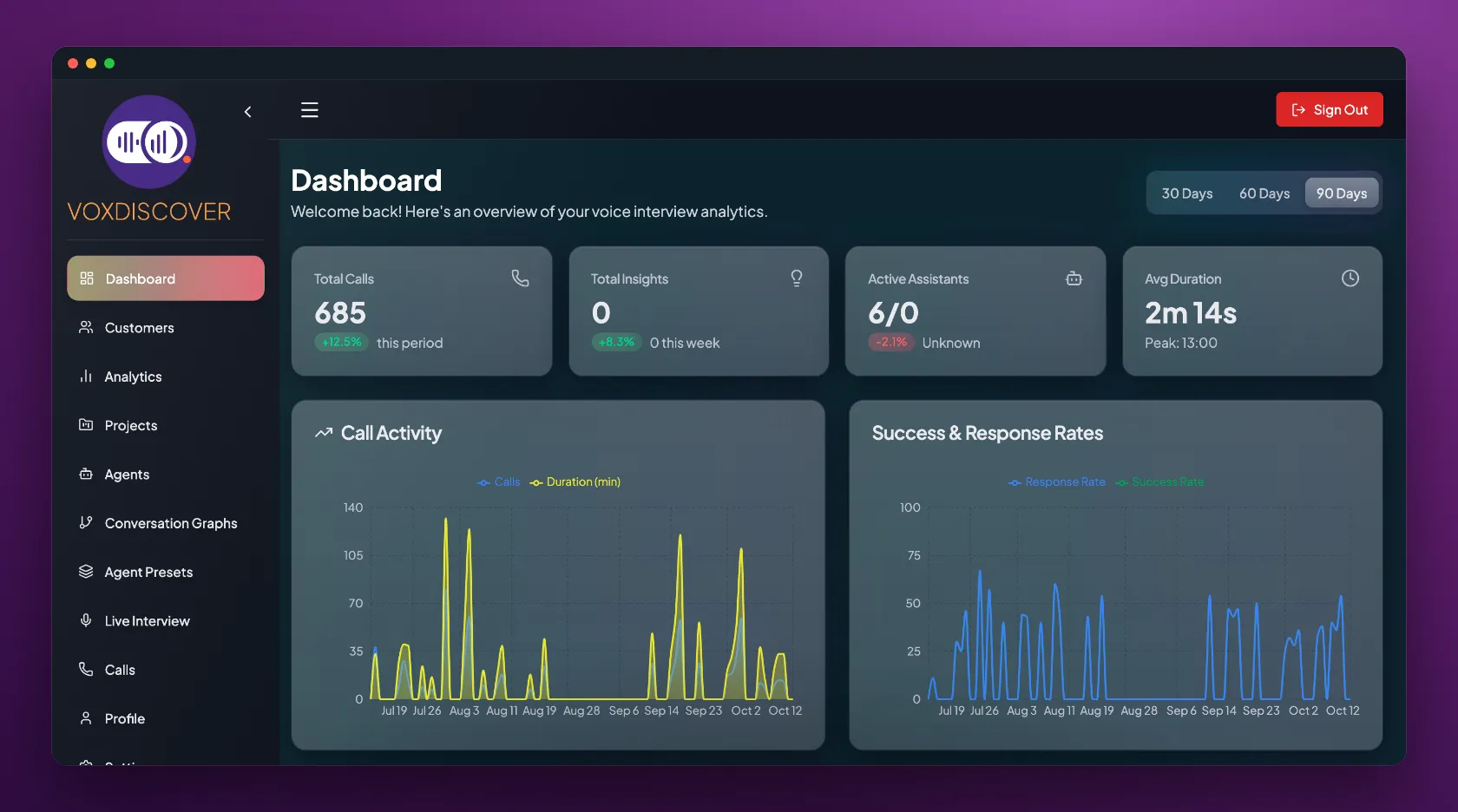Click the Sign Out button
Viewport: 1458px width, 812px height.
(1330, 109)
